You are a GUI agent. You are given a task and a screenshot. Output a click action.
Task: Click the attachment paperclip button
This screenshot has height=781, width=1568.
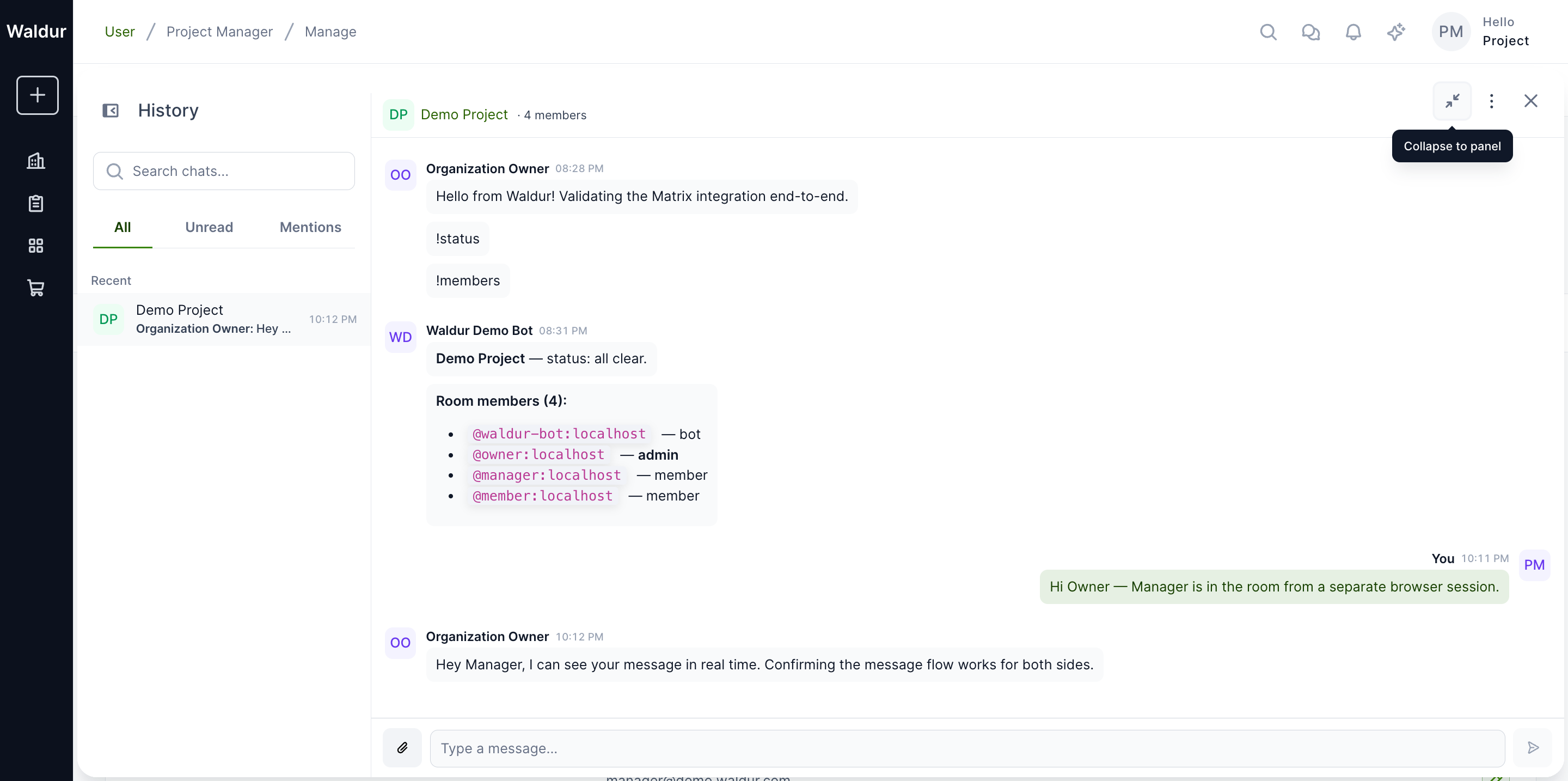tap(402, 748)
